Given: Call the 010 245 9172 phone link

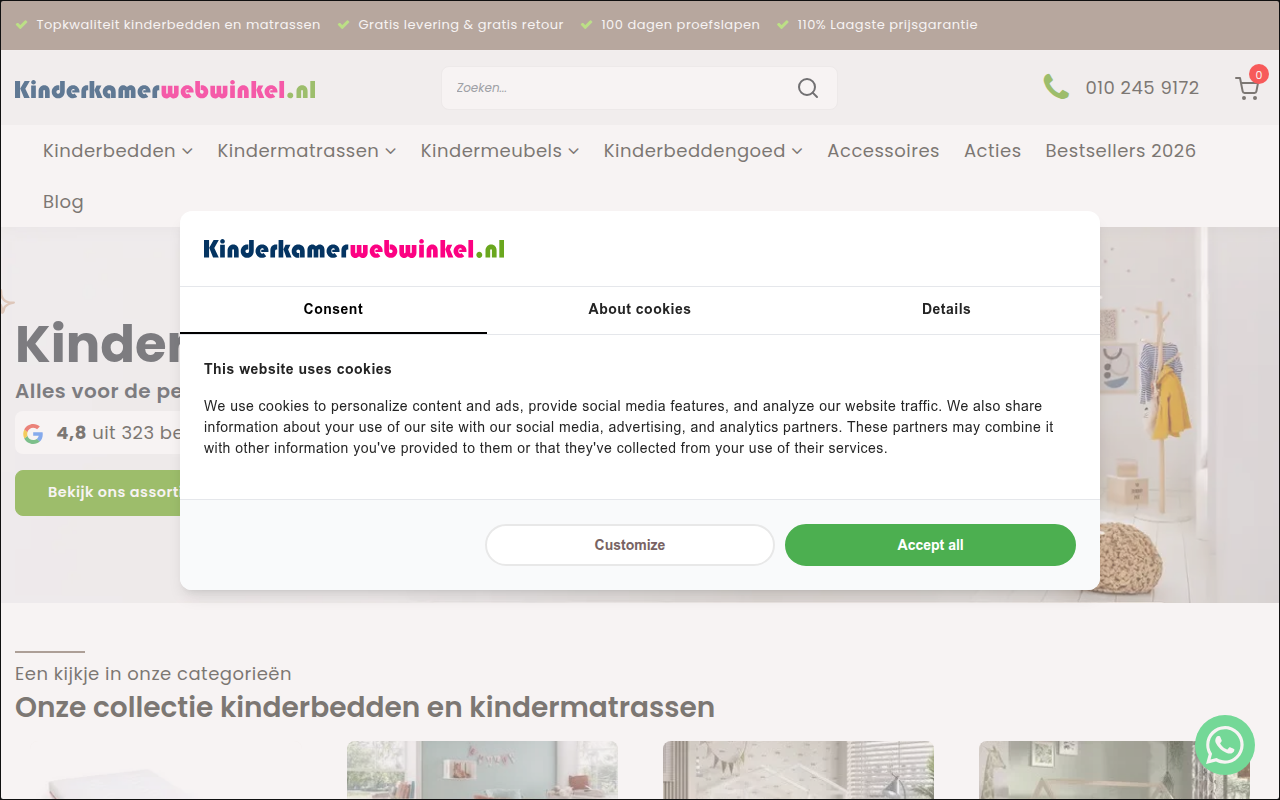Looking at the screenshot, I should click(x=1142, y=88).
